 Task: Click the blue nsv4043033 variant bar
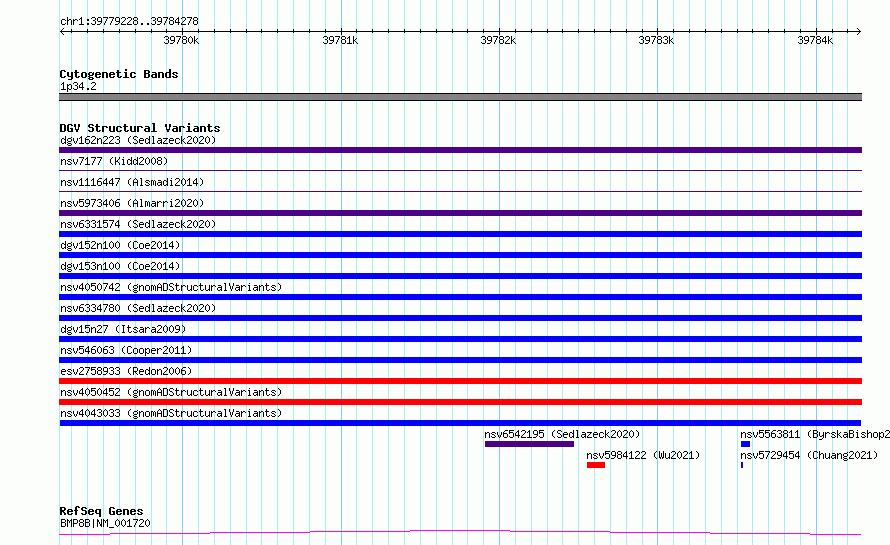460,423
